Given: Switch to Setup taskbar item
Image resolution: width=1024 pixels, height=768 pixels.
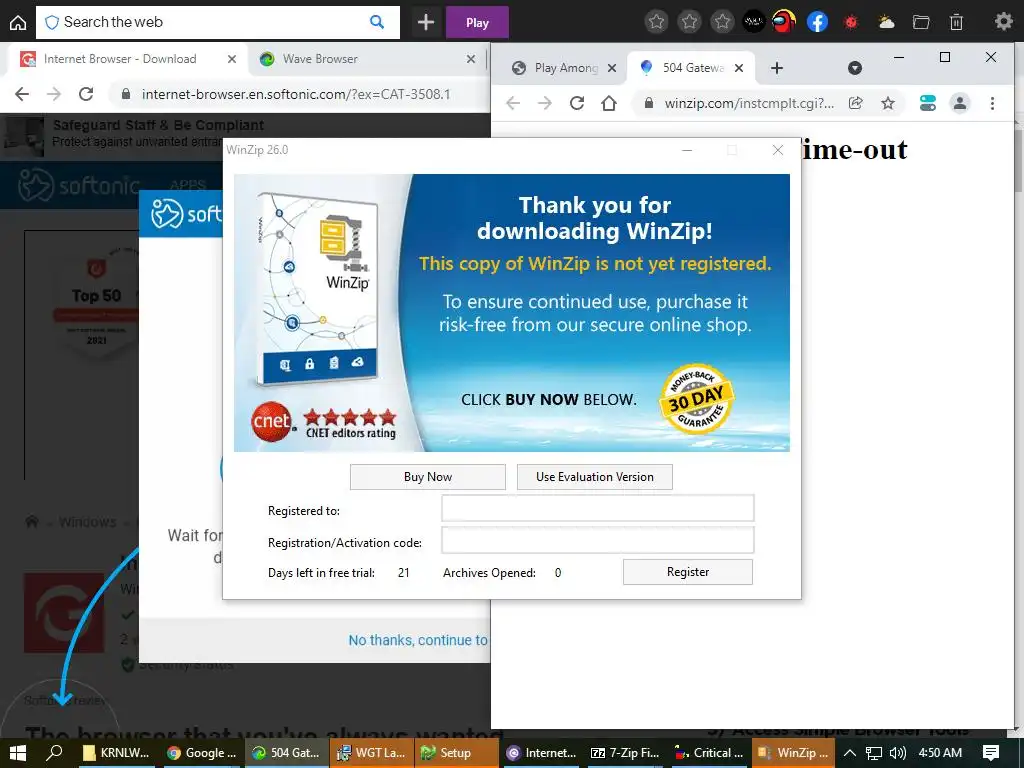Looking at the screenshot, I should pyautogui.click(x=456, y=753).
